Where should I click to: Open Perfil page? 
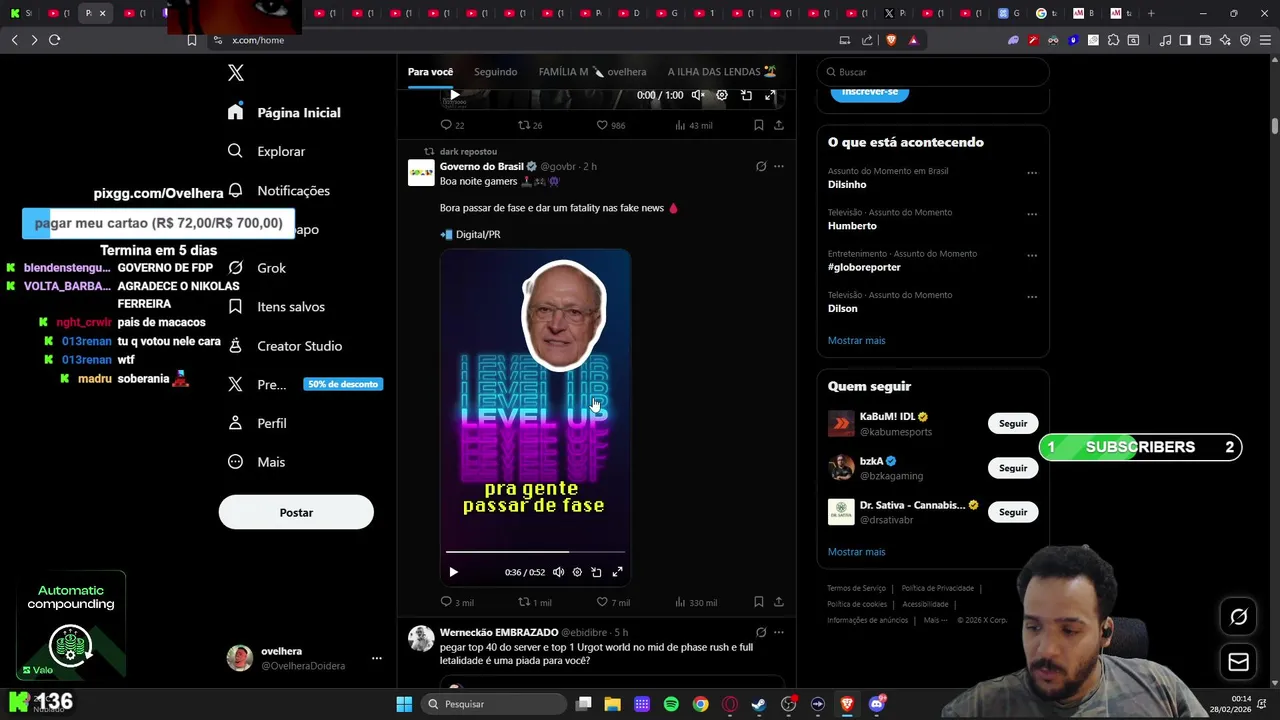click(257, 423)
